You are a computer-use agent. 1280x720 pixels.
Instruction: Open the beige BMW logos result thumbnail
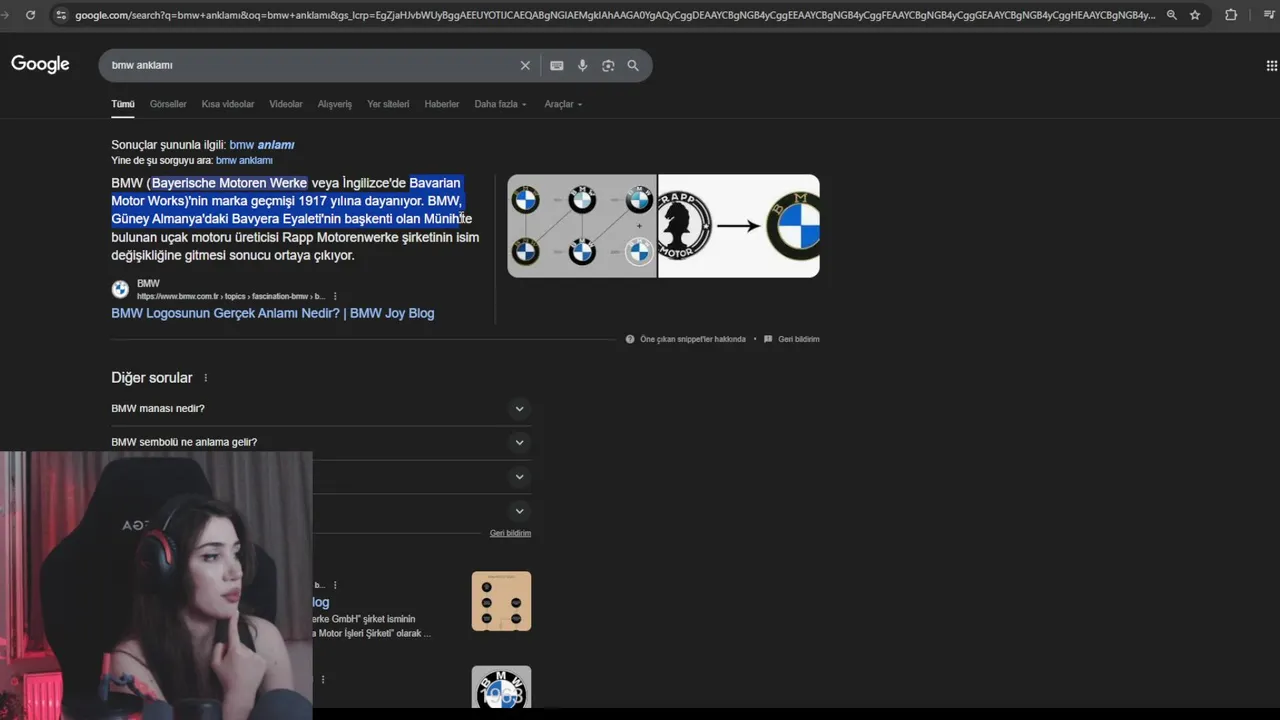(x=501, y=601)
